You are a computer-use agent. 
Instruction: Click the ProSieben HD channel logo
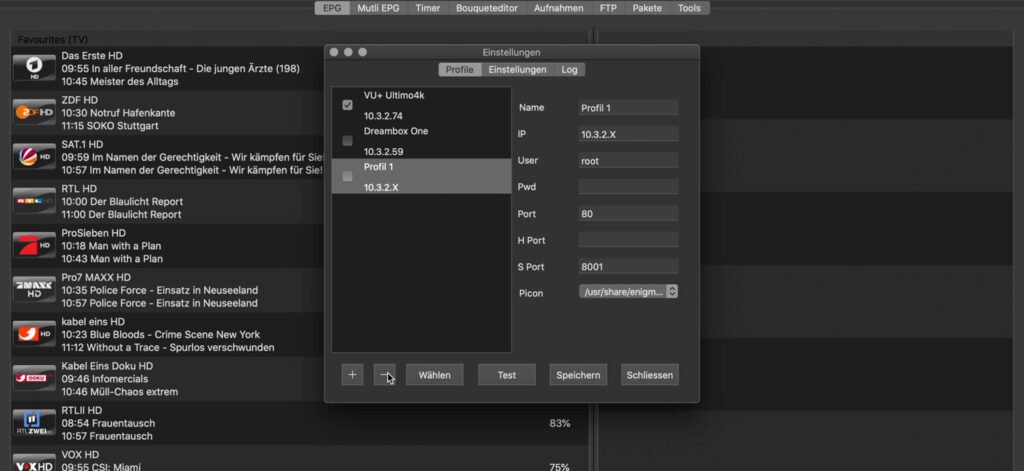click(x=34, y=245)
